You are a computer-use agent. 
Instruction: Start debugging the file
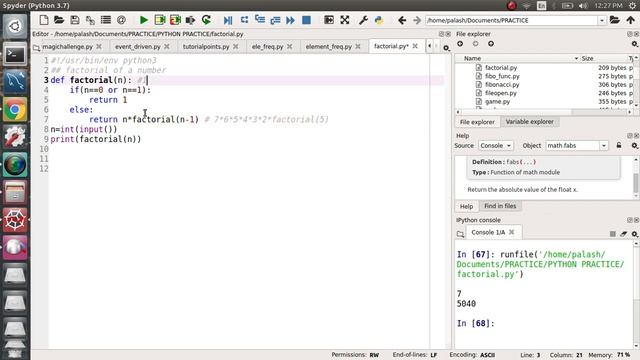pos(228,20)
